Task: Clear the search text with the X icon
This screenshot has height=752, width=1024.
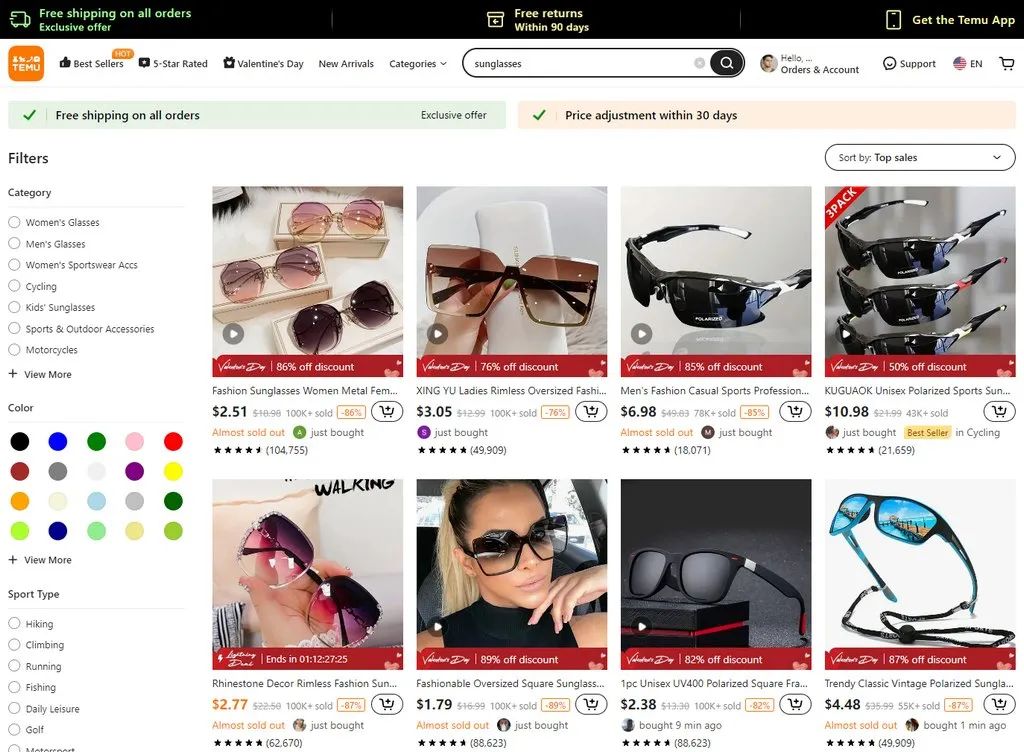Action: pyautogui.click(x=699, y=63)
